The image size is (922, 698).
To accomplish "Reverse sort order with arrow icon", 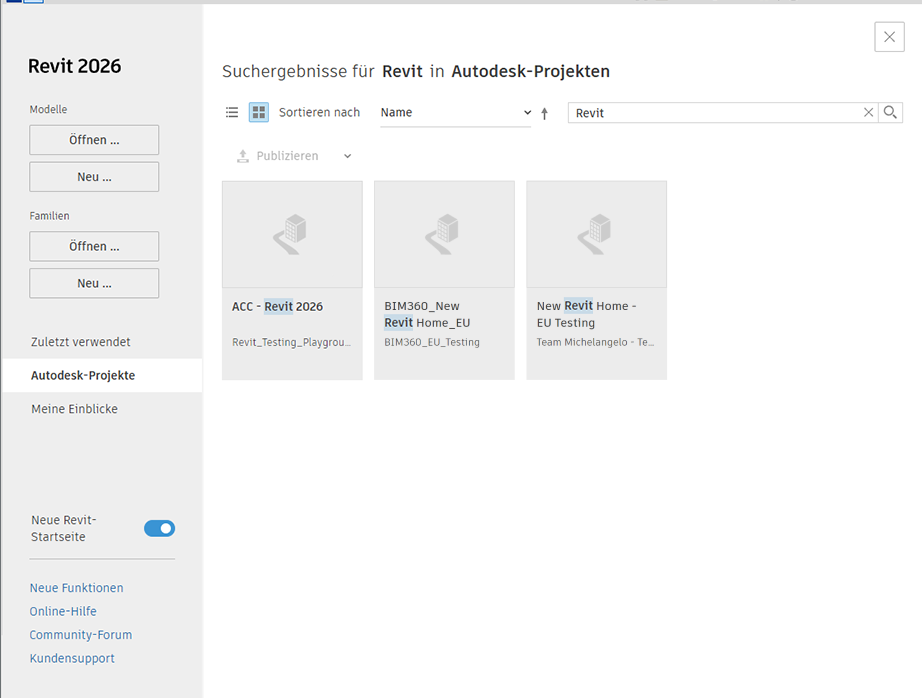I will 544,113.
